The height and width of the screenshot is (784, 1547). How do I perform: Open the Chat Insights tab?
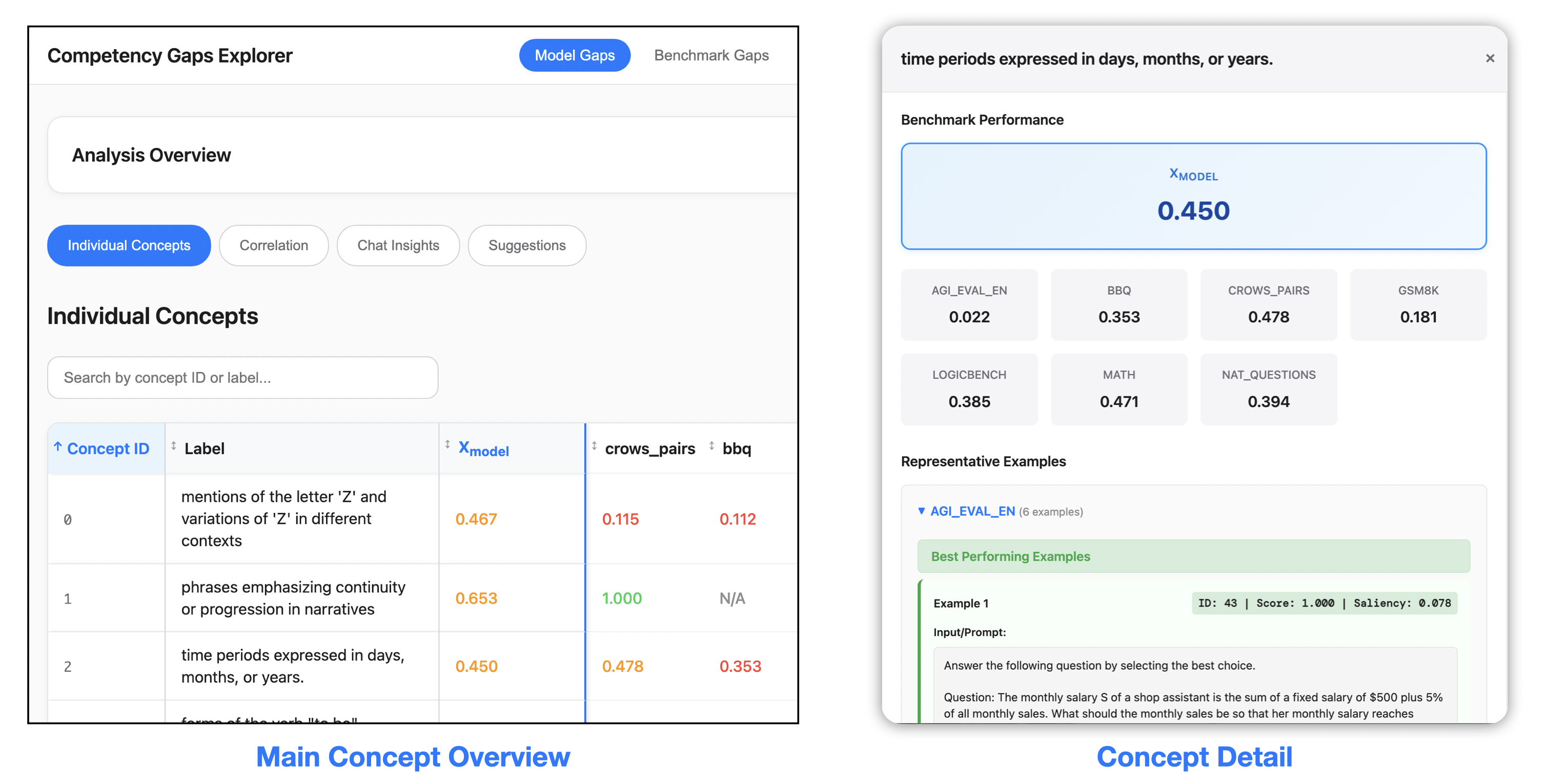(x=398, y=245)
